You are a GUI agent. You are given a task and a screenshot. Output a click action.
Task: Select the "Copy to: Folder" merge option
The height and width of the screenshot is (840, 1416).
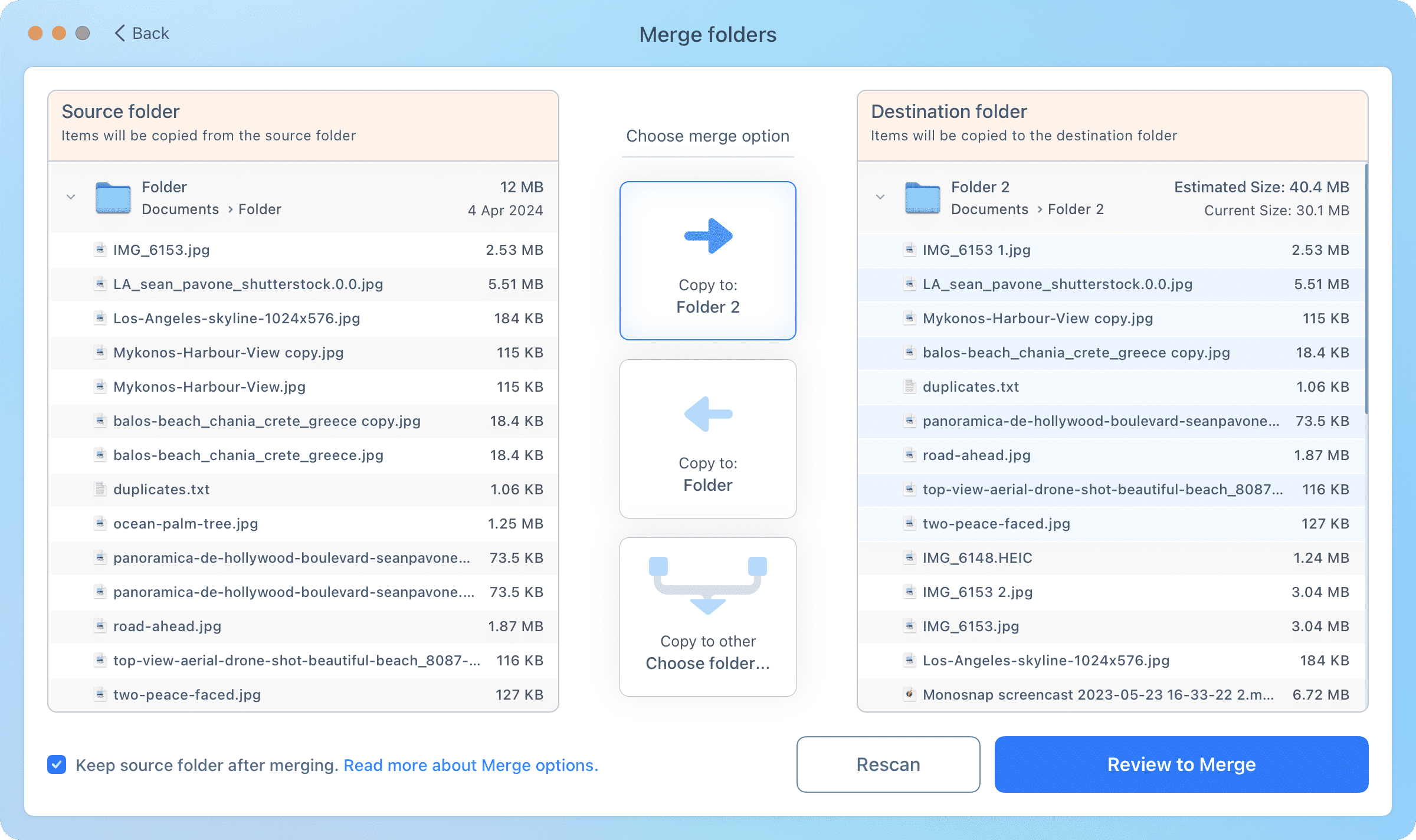(x=707, y=438)
